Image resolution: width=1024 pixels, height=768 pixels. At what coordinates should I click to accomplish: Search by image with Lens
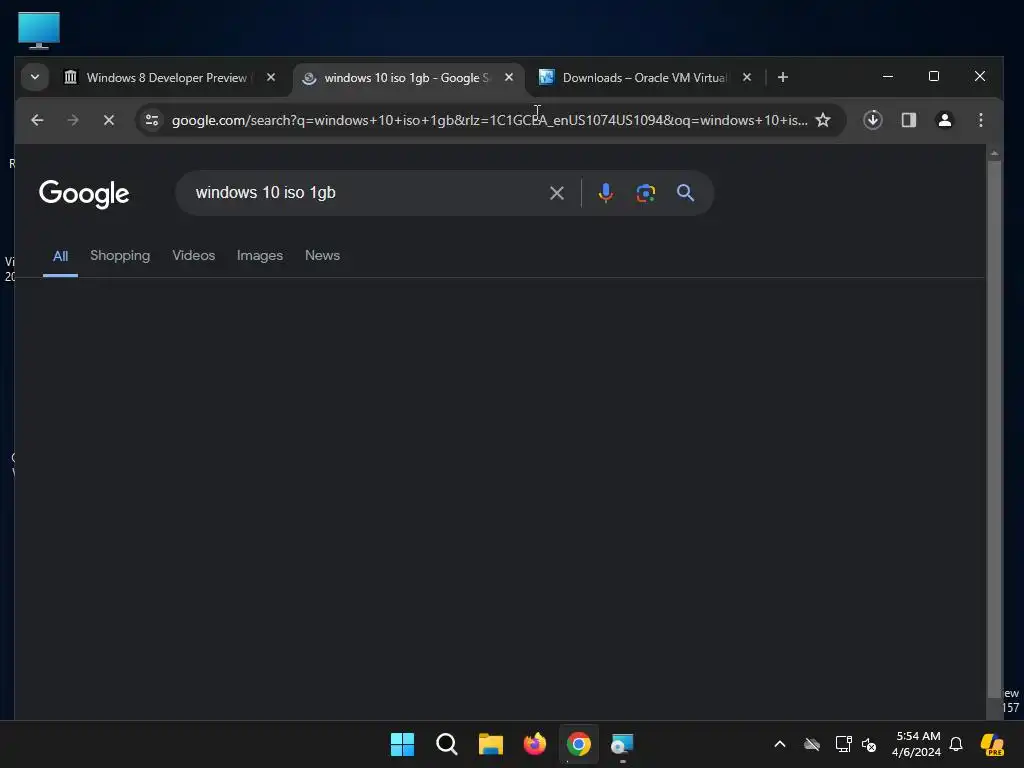(x=646, y=193)
